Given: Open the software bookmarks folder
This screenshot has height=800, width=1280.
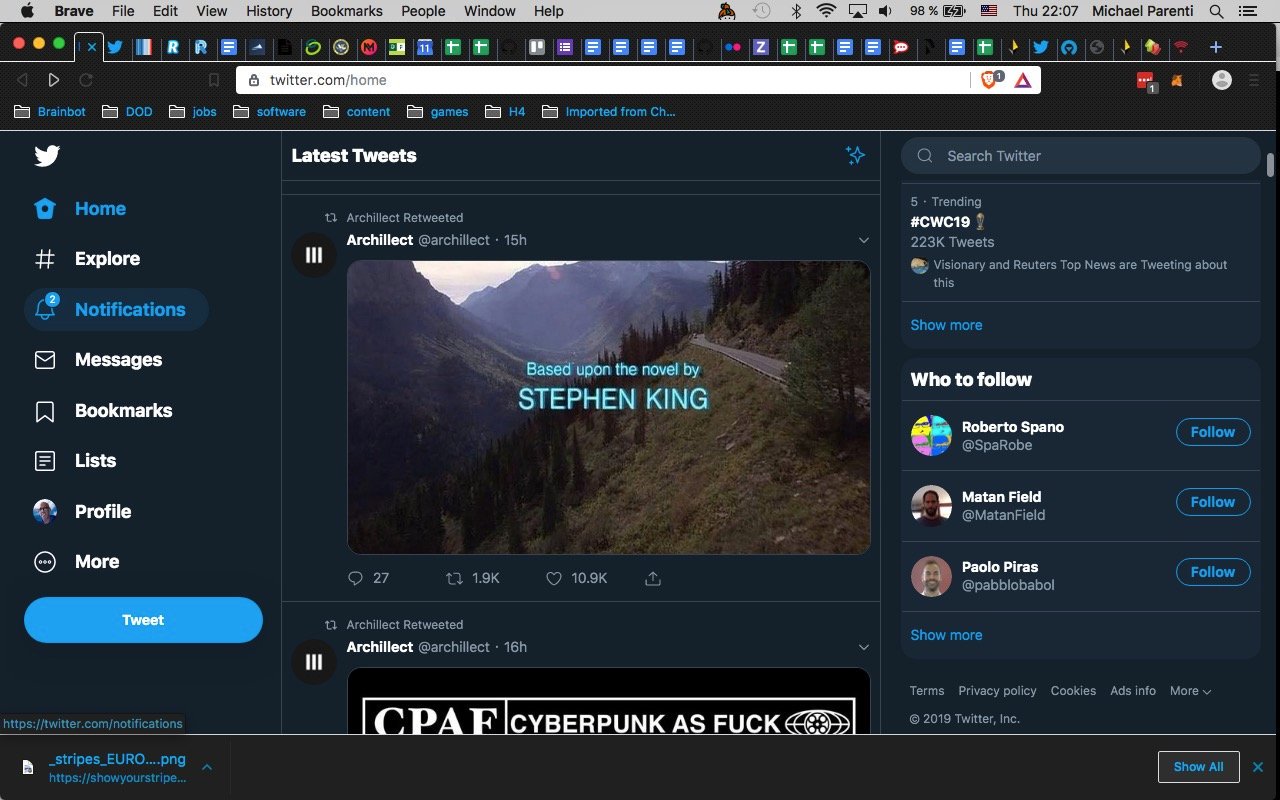Looking at the screenshot, I should (269, 112).
